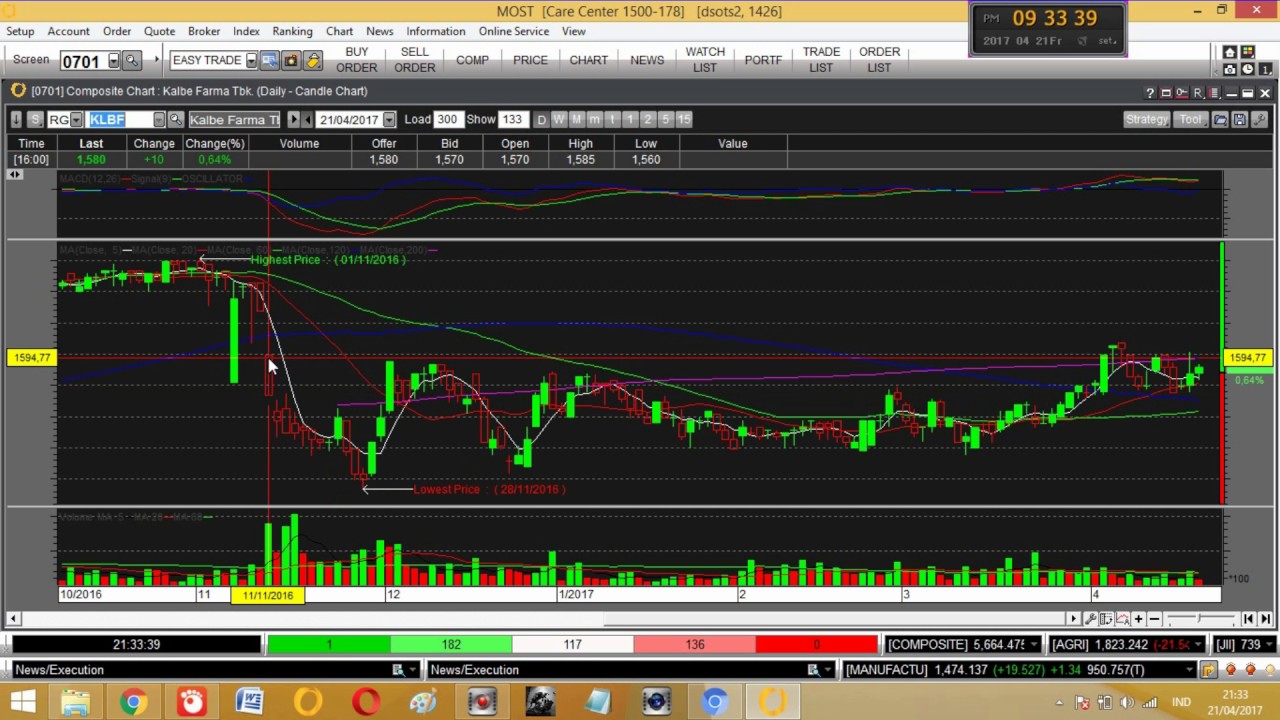Open the 21/04/2017 date dropdown
Image resolution: width=1280 pixels, height=720 pixels.
click(389, 120)
